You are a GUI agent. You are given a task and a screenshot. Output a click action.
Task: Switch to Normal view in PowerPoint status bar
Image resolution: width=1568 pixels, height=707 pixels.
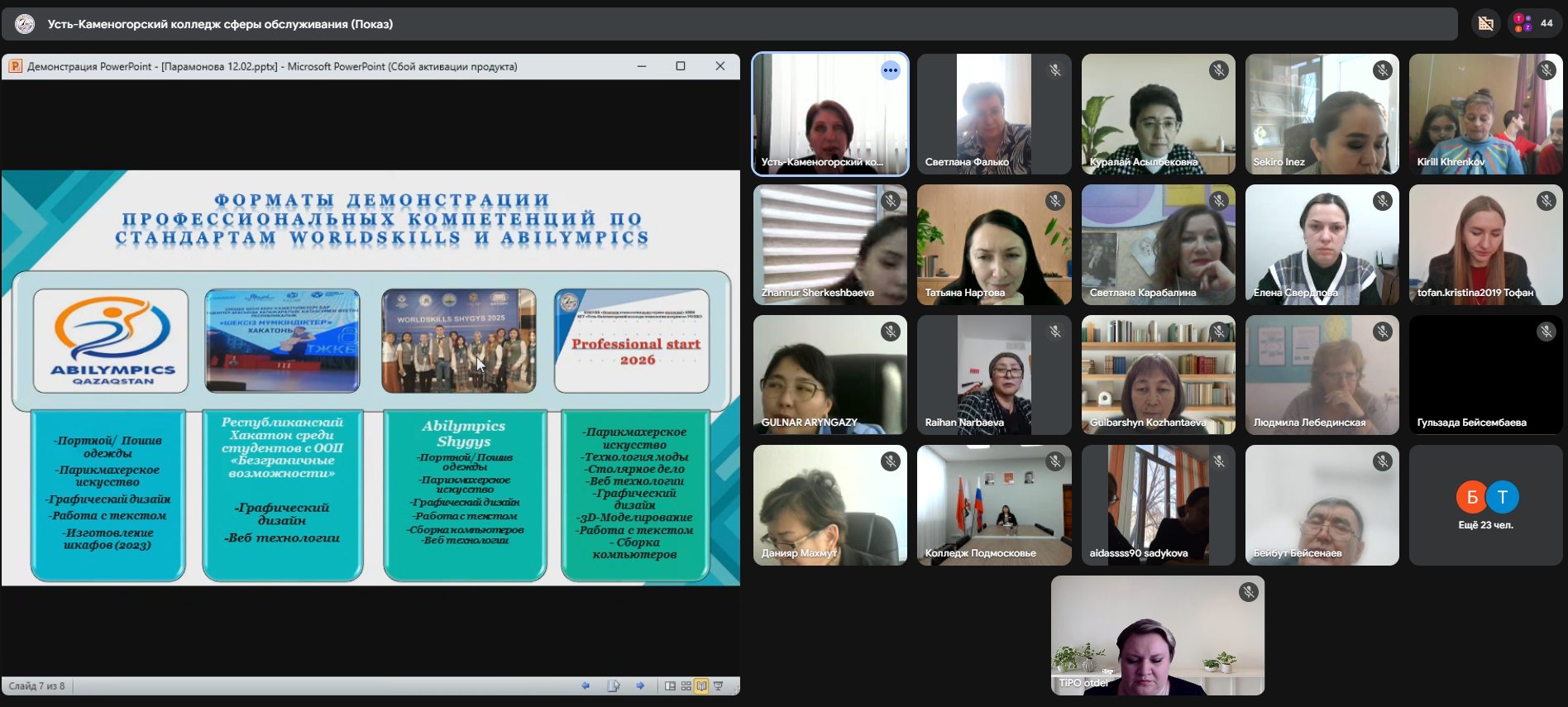tap(670, 686)
